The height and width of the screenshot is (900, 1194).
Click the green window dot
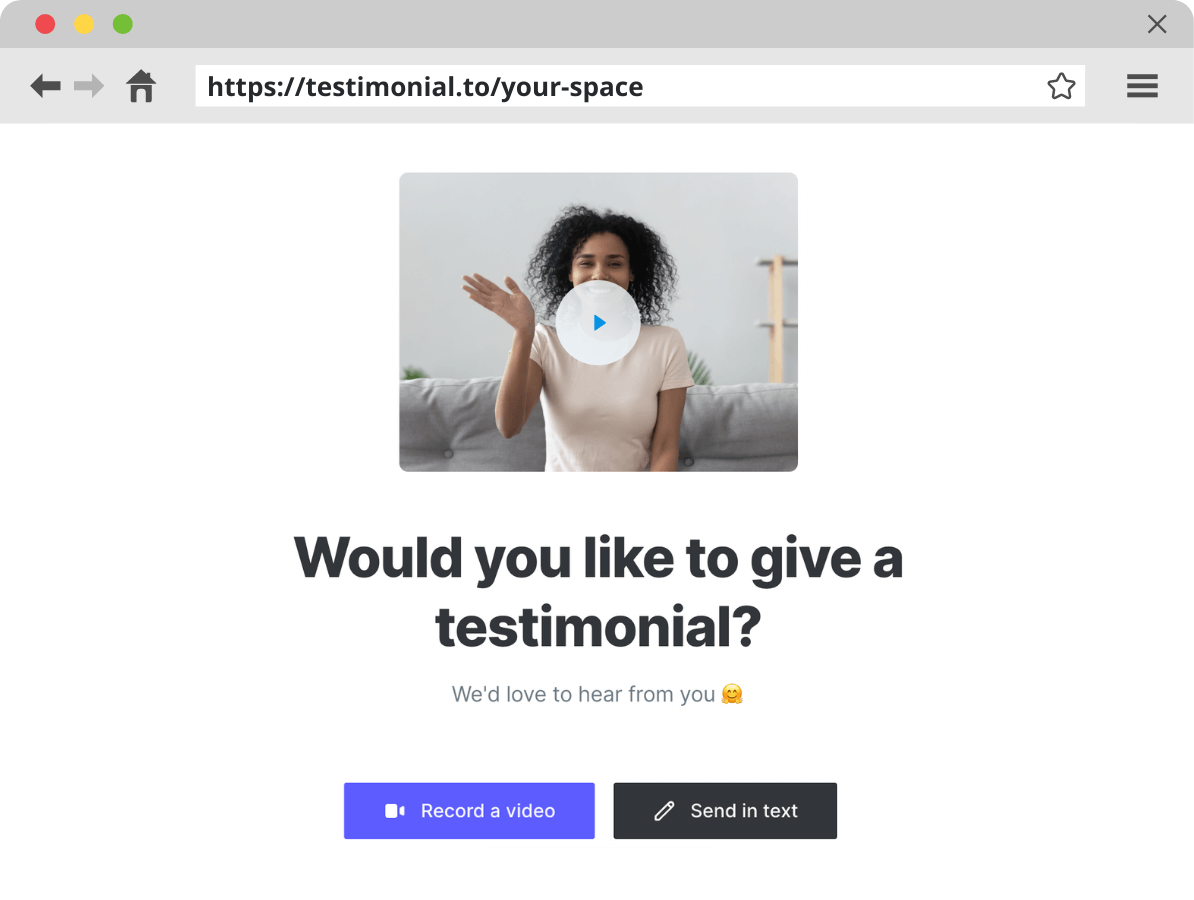click(x=123, y=24)
